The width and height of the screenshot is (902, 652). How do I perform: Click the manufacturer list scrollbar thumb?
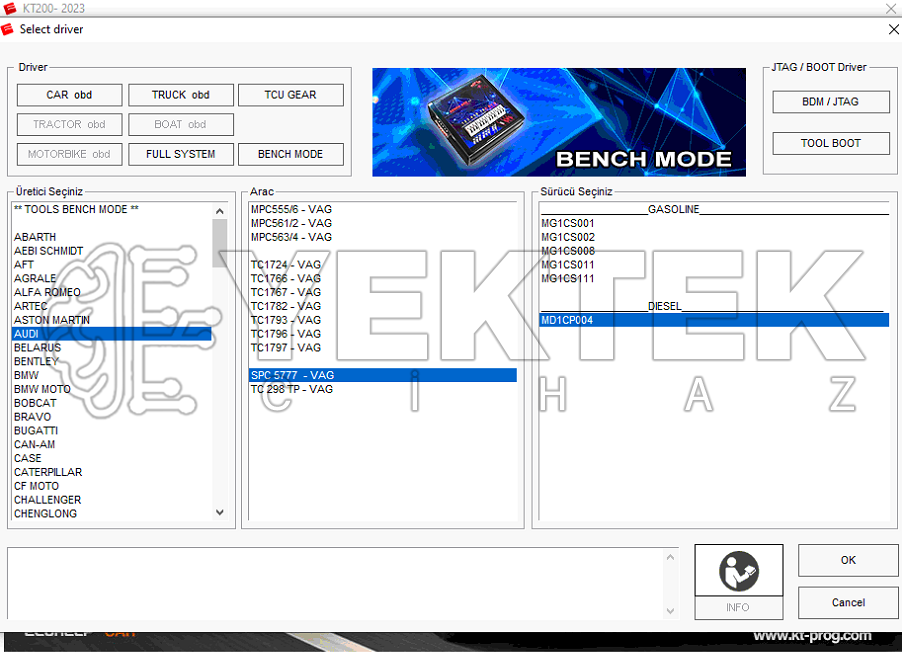(220, 243)
